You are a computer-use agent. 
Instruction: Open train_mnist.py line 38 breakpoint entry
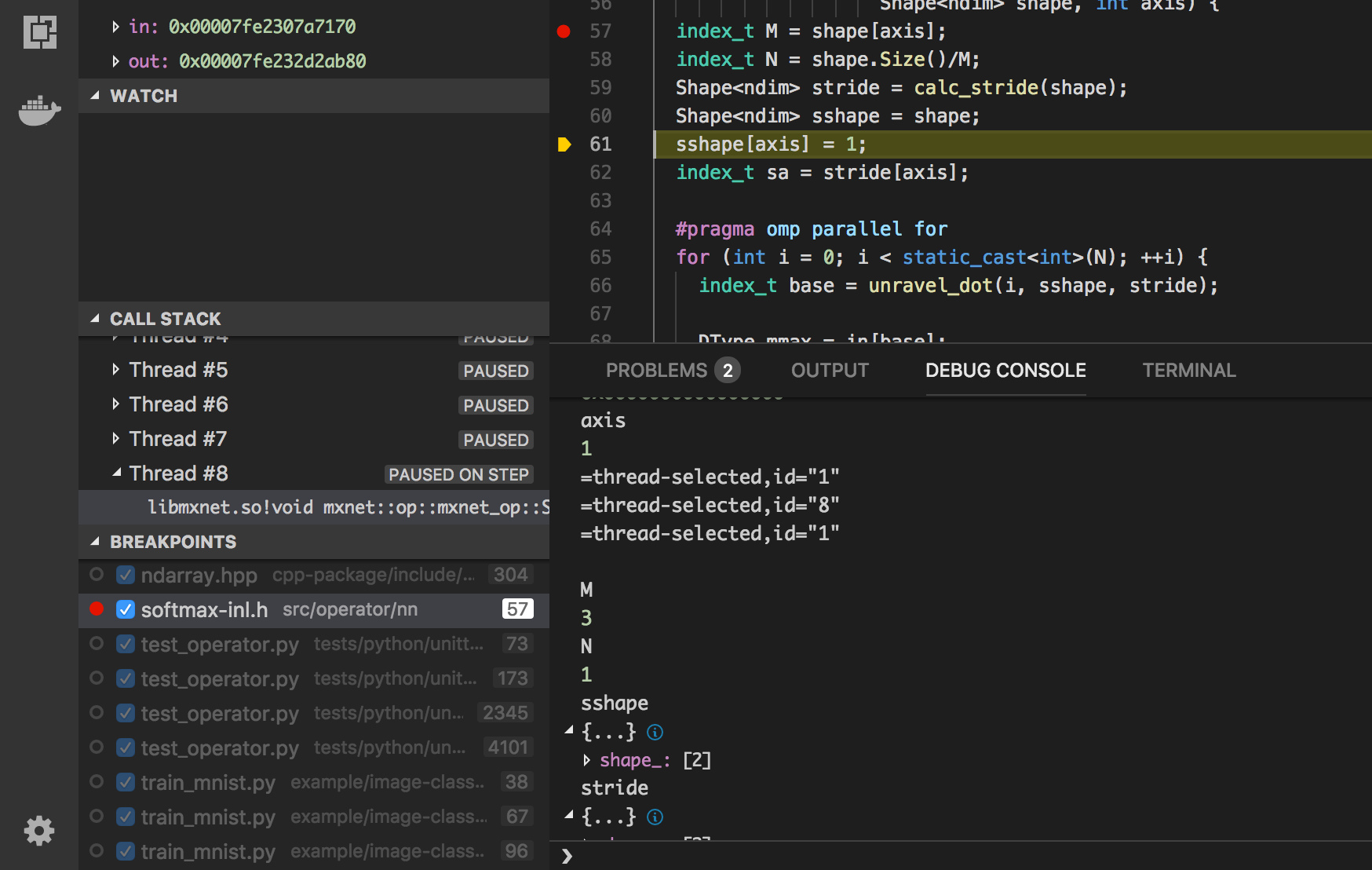click(x=314, y=782)
